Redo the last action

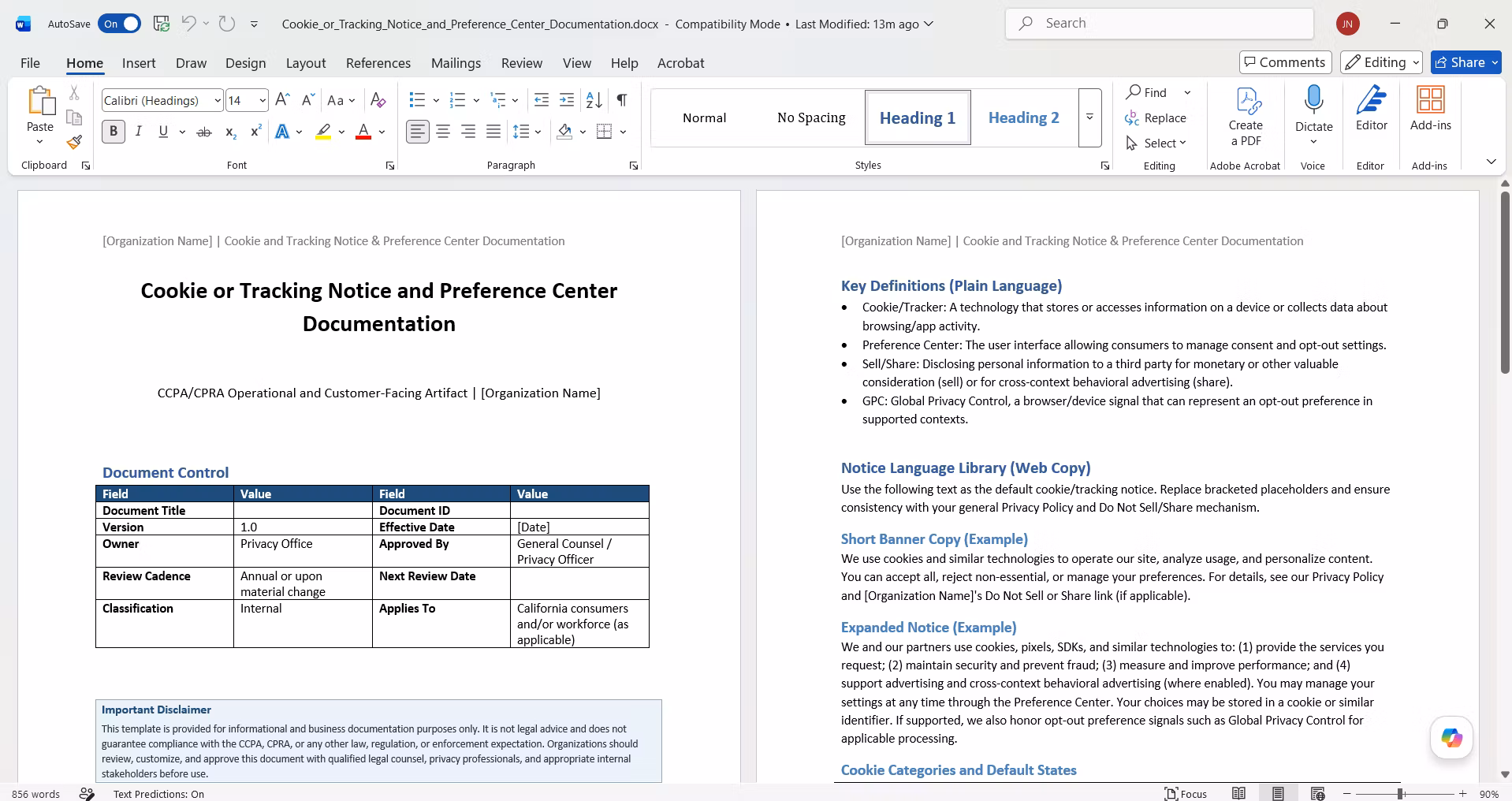(x=227, y=24)
